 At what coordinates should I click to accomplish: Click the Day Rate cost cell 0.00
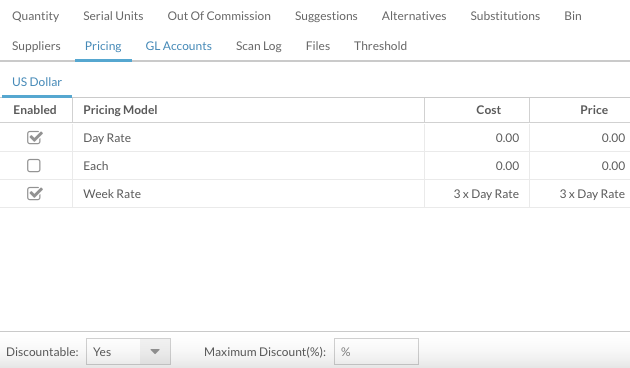477,138
